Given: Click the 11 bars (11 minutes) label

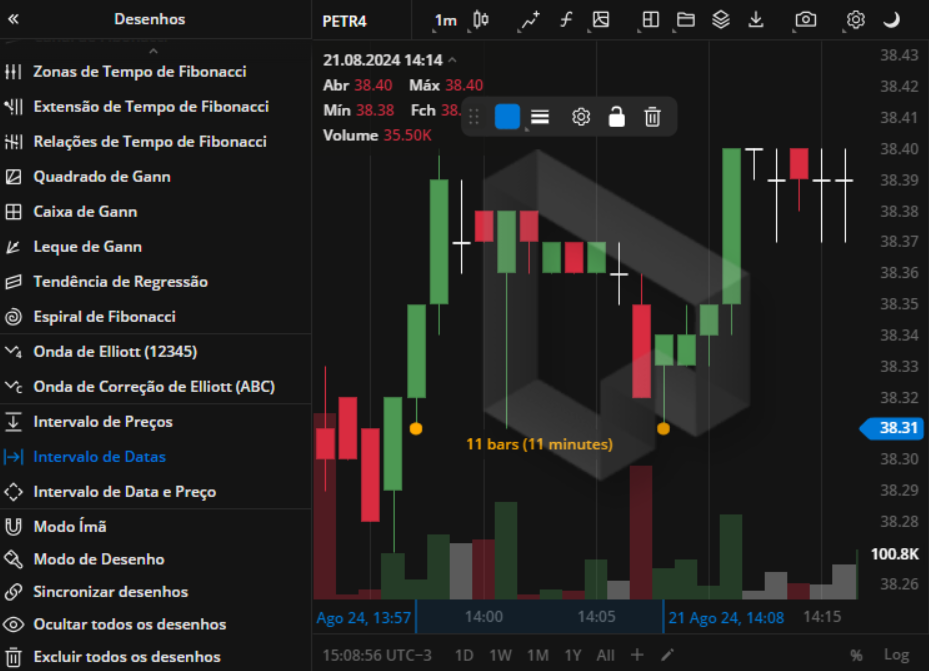Looking at the screenshot, I should tap(539, 444).
